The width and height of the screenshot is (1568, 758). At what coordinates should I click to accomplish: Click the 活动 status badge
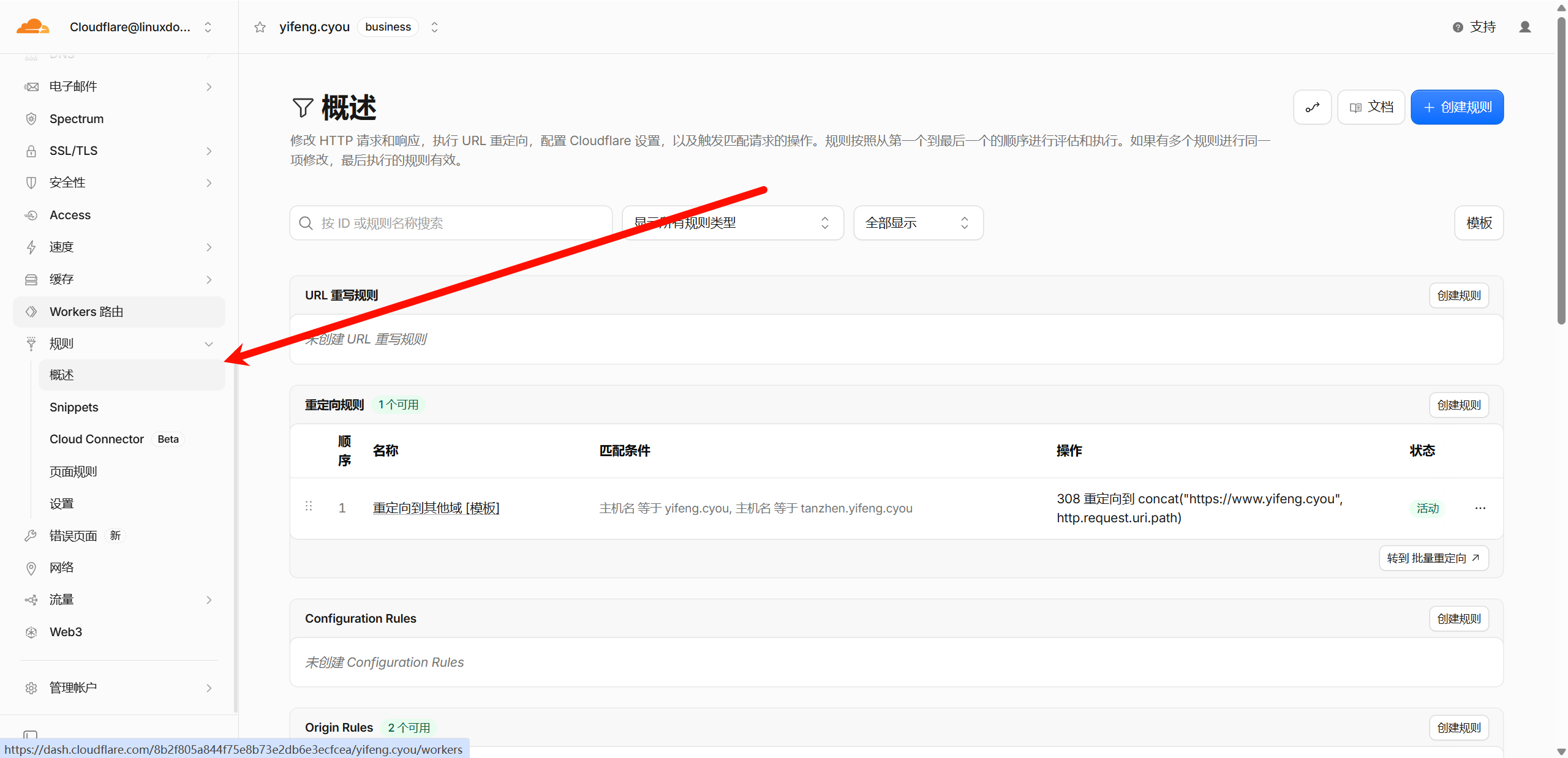pos(1427,508)
